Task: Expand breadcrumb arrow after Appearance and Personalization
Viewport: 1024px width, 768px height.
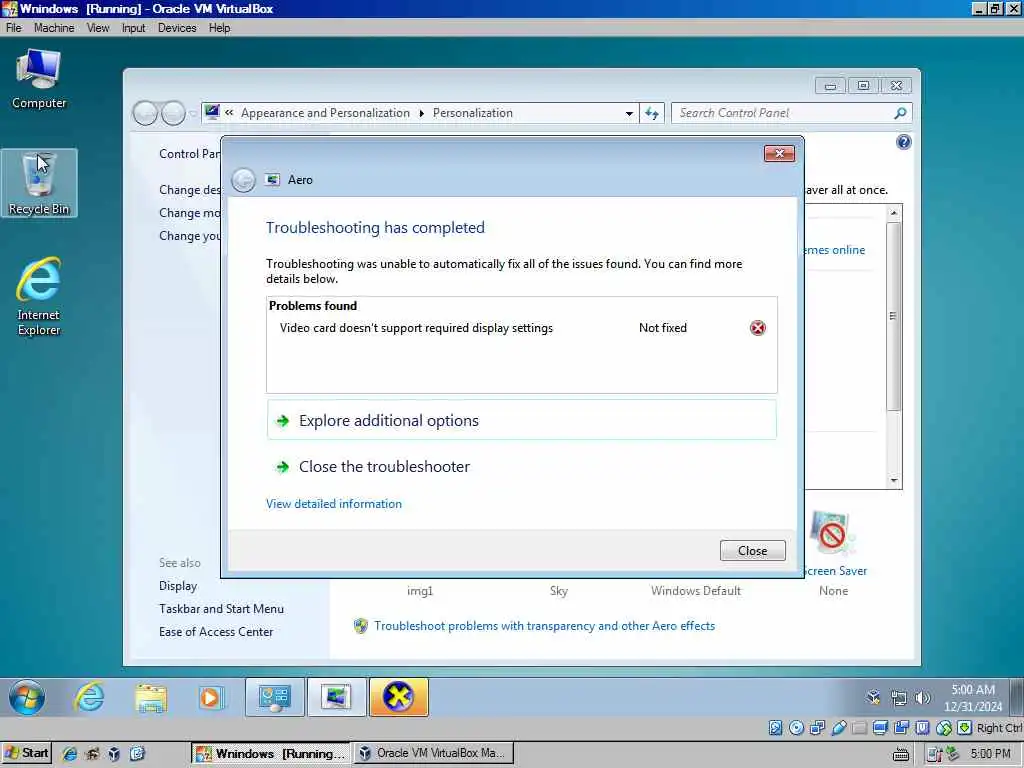Action: point(421,114)
